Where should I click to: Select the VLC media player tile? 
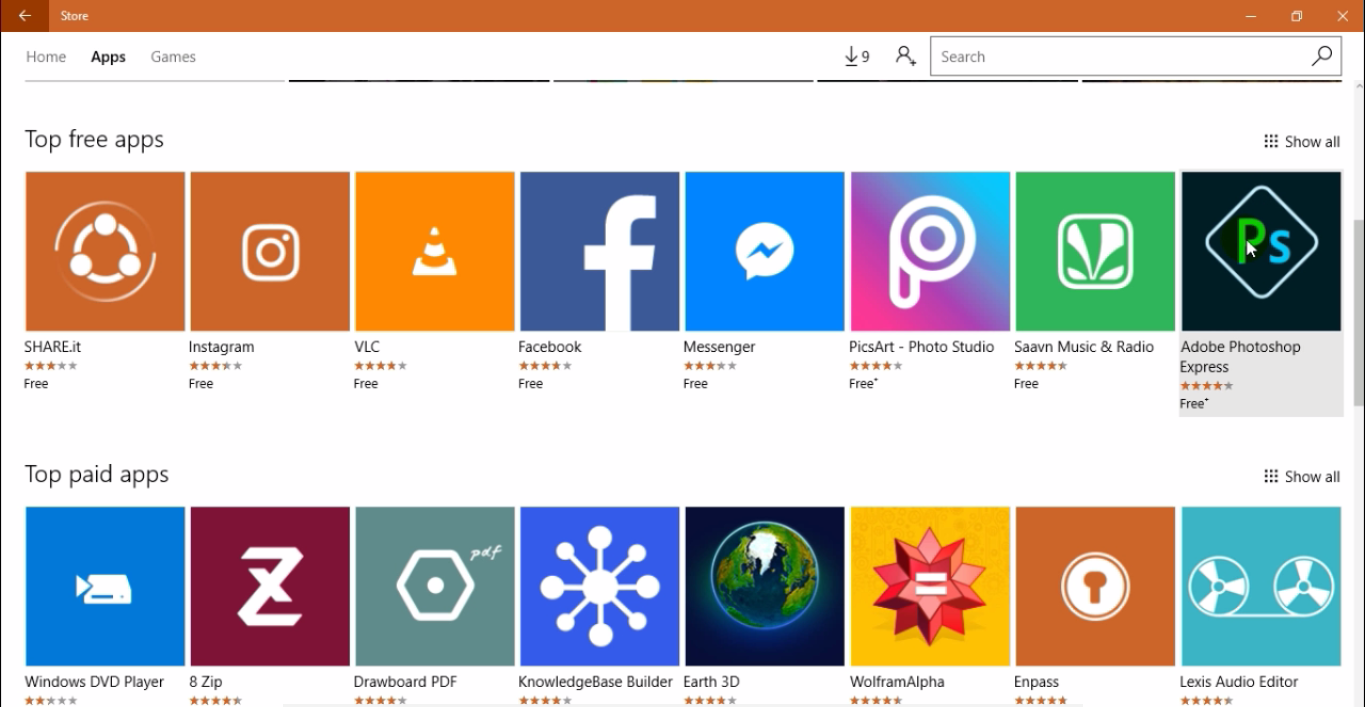[x=434, y=251]
